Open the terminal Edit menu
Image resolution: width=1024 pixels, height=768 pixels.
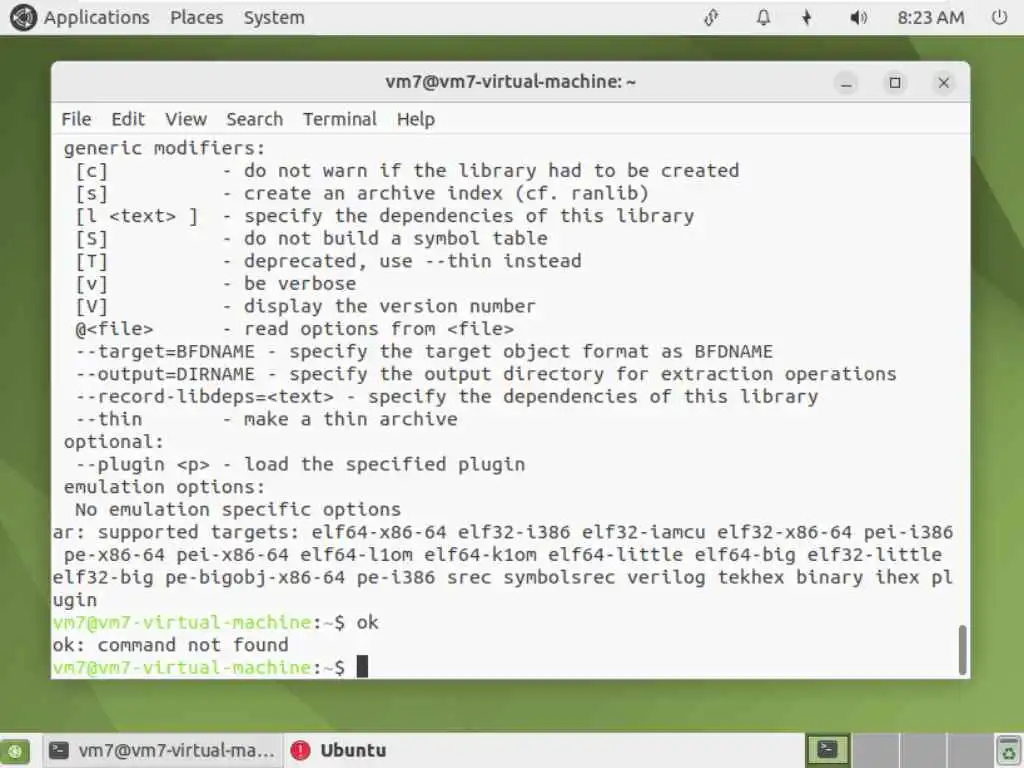tap(128, 119)
